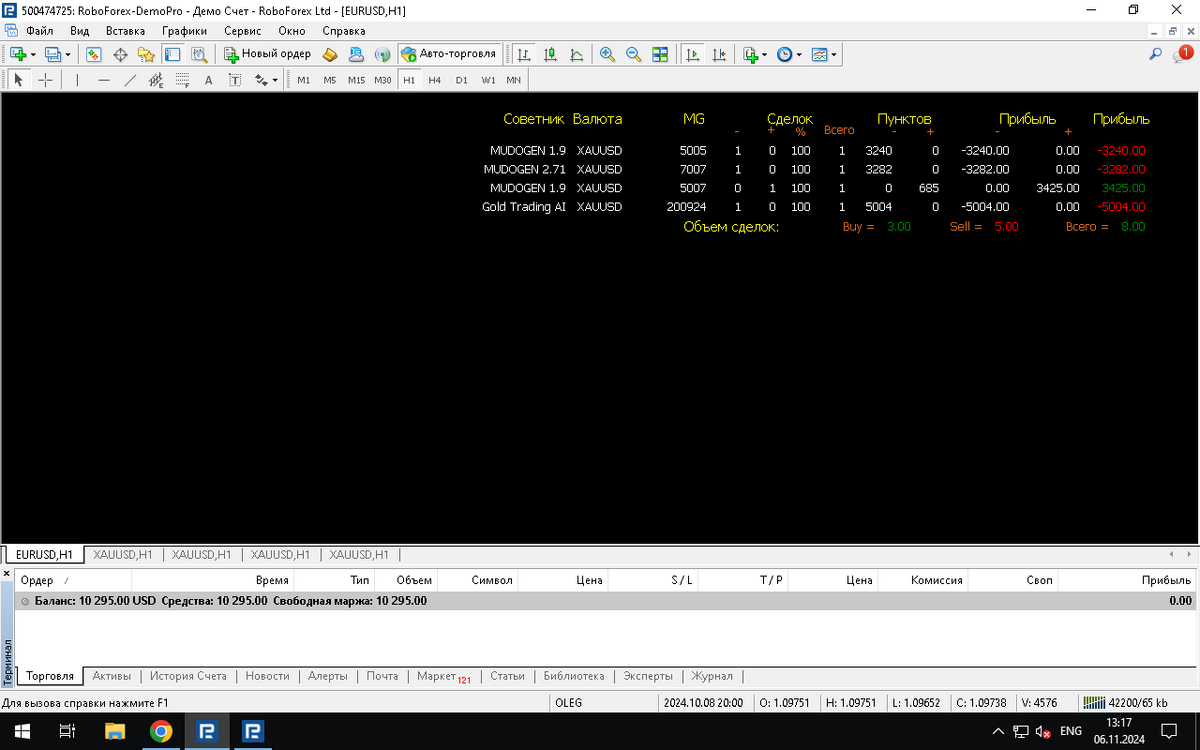1200x750 pixels.
Task: Open search magnifier in toolbar
Action: pyautogui.click(x=1155, y=54)
